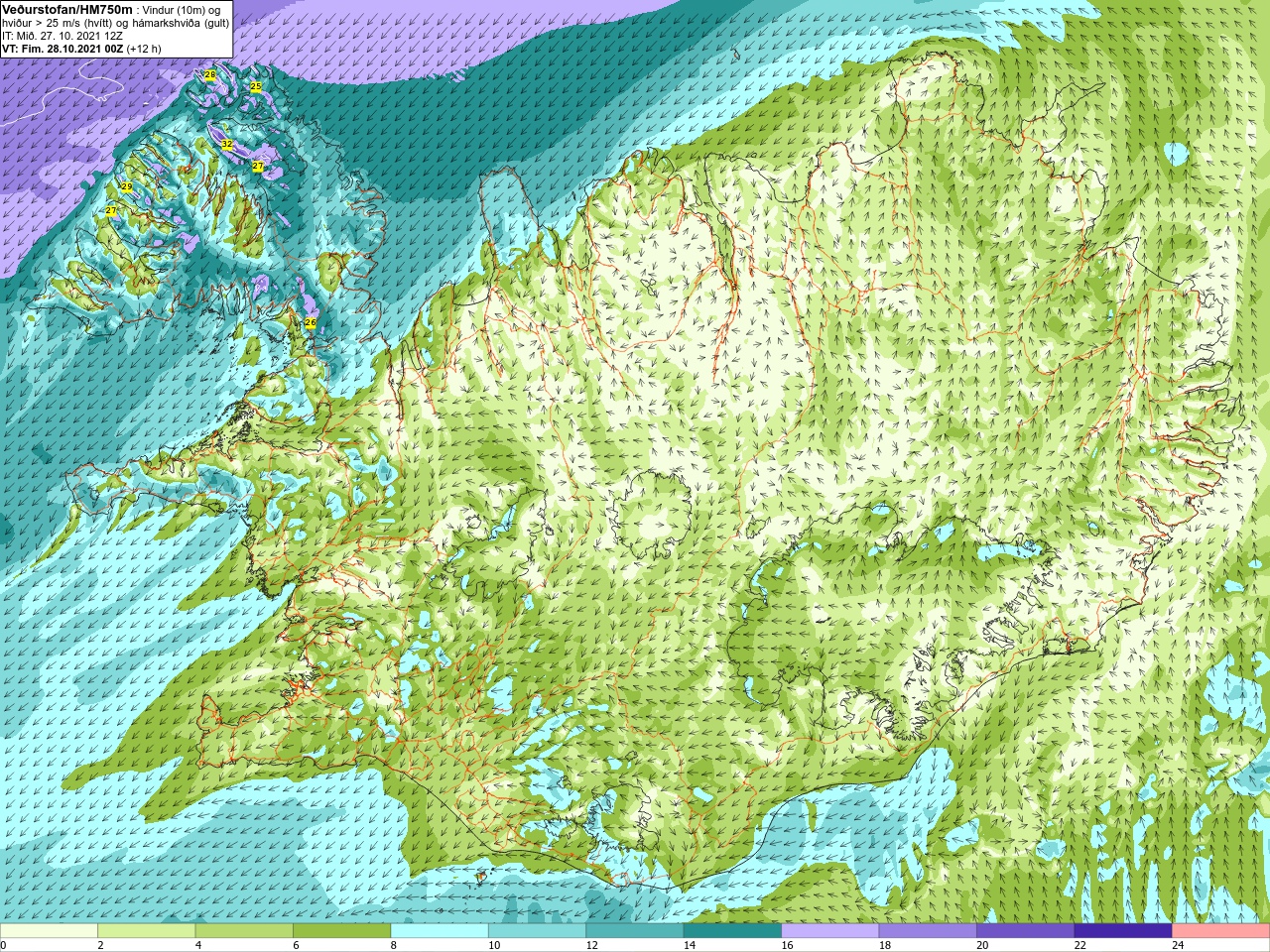Select the 2–4 m/s light green legend swatch
Screen dimensions: 1270x952
click(147, 931)
